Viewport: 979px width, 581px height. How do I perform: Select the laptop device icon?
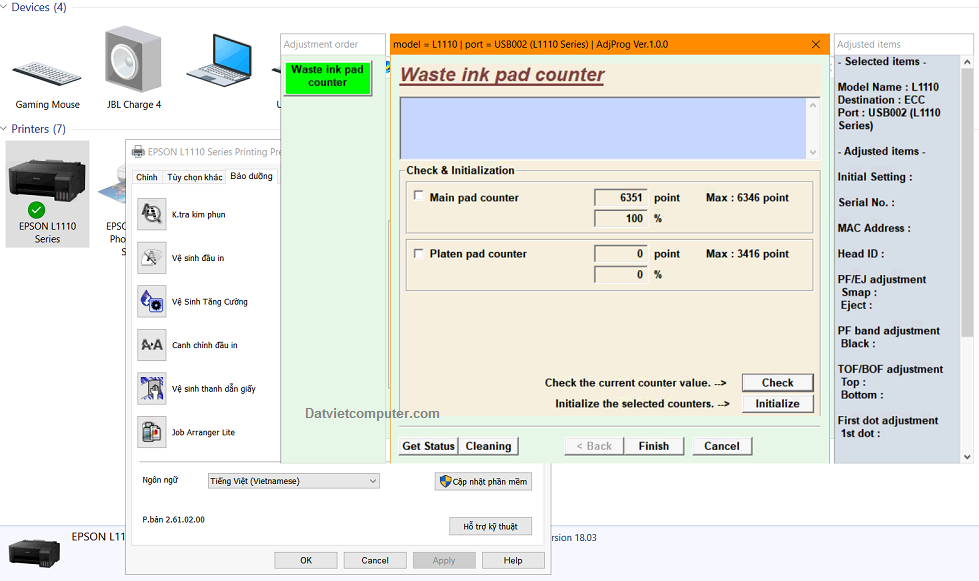(x=220, y=61)
